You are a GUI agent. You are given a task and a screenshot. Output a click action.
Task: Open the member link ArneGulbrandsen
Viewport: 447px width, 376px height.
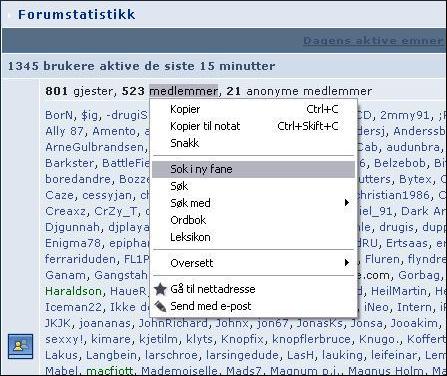point(94,147)
